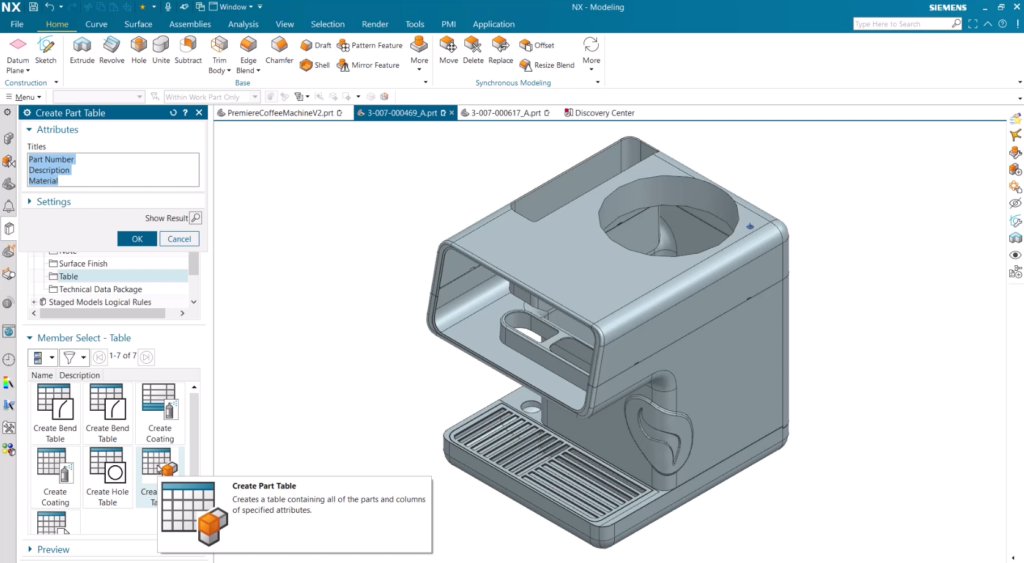Screen dimensions: 1024x563
Task: Click the Titles attributes text box
Action: coord(113,170)
